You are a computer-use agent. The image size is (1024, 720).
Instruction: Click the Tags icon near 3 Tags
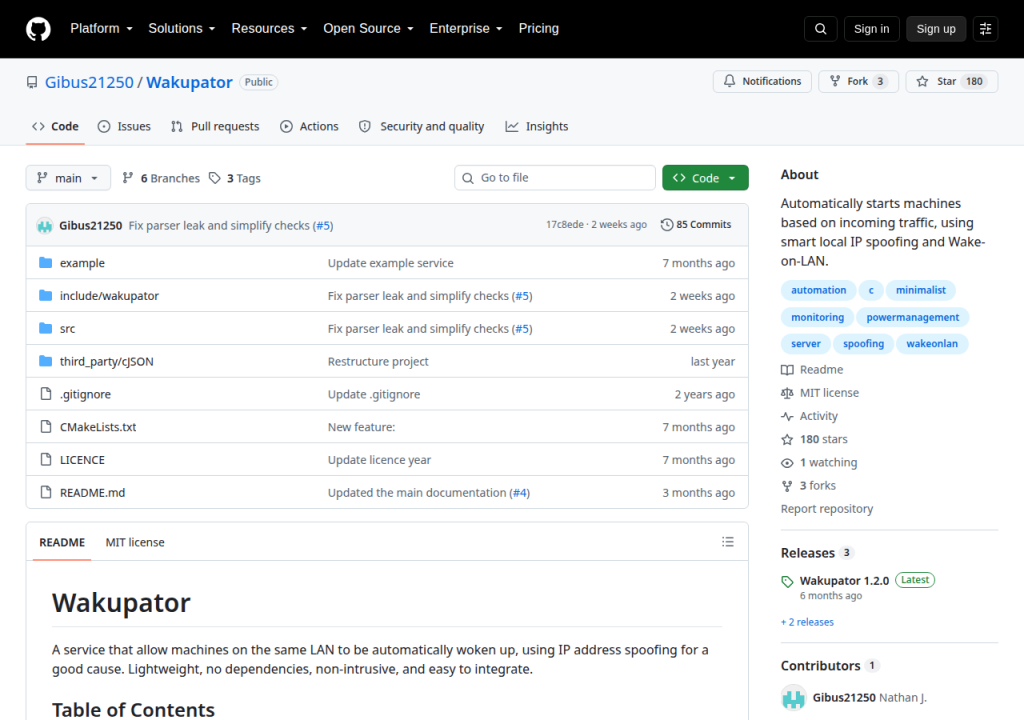click(214, 178)
